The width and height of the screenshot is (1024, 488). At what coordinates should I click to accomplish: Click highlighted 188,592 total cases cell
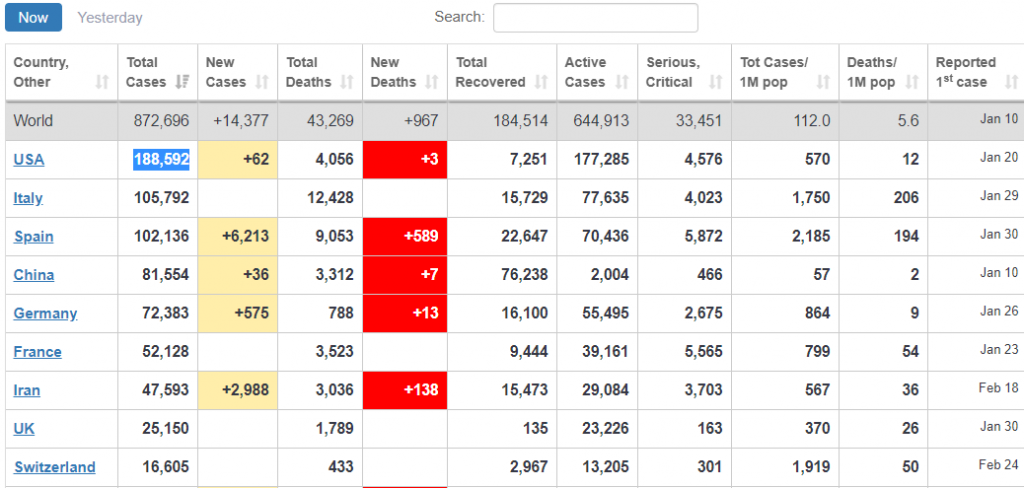click(161, 159)
